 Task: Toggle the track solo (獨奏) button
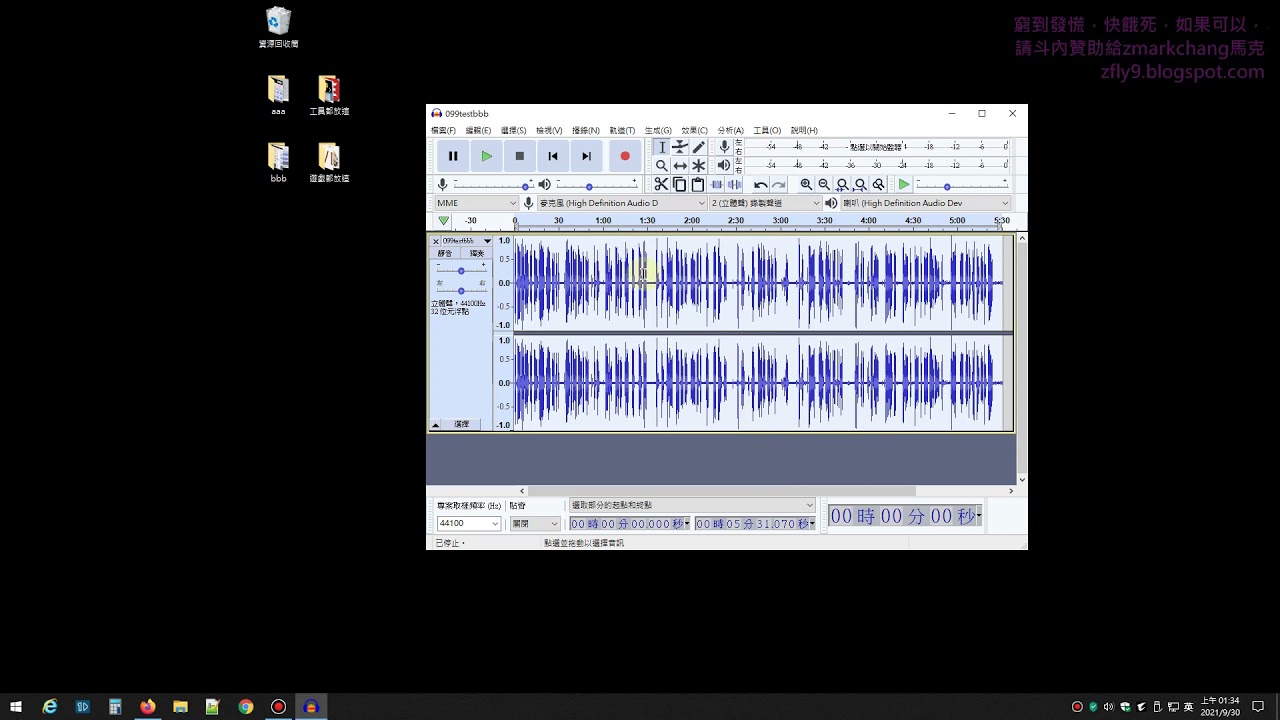click(x=477, y=254)
